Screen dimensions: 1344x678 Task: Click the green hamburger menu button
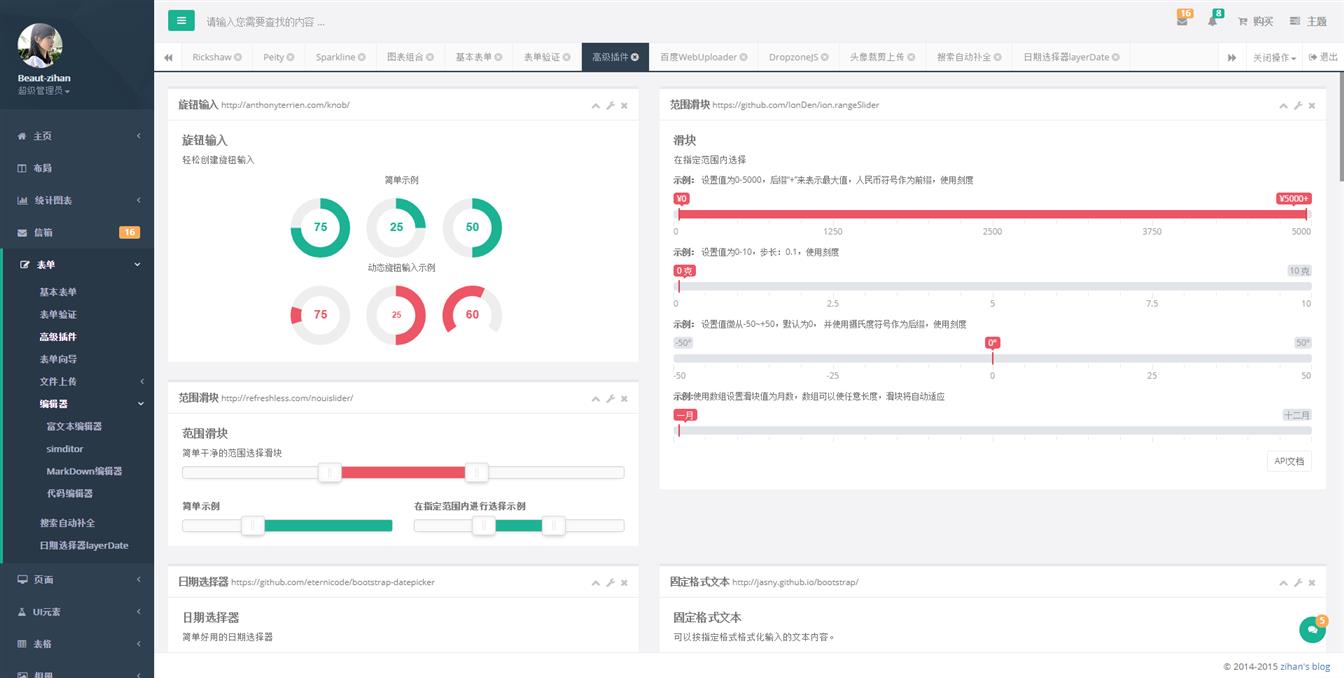point(181,21)
